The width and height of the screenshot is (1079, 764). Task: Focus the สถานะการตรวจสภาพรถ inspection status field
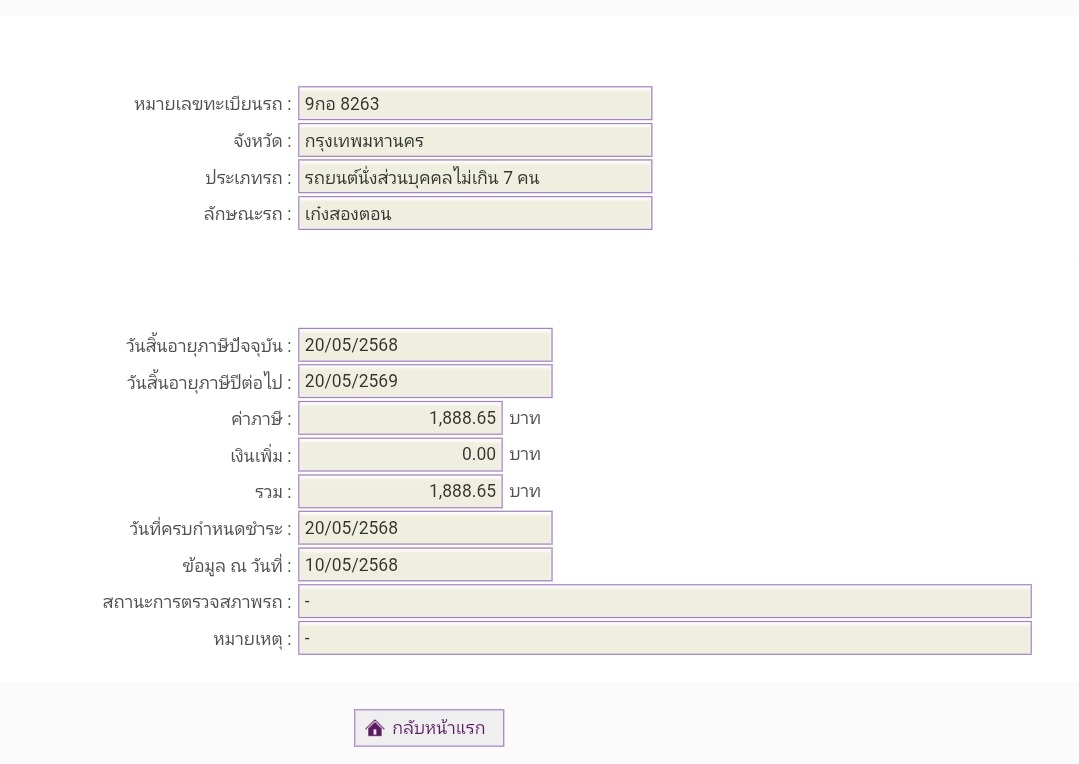[664, 601]
